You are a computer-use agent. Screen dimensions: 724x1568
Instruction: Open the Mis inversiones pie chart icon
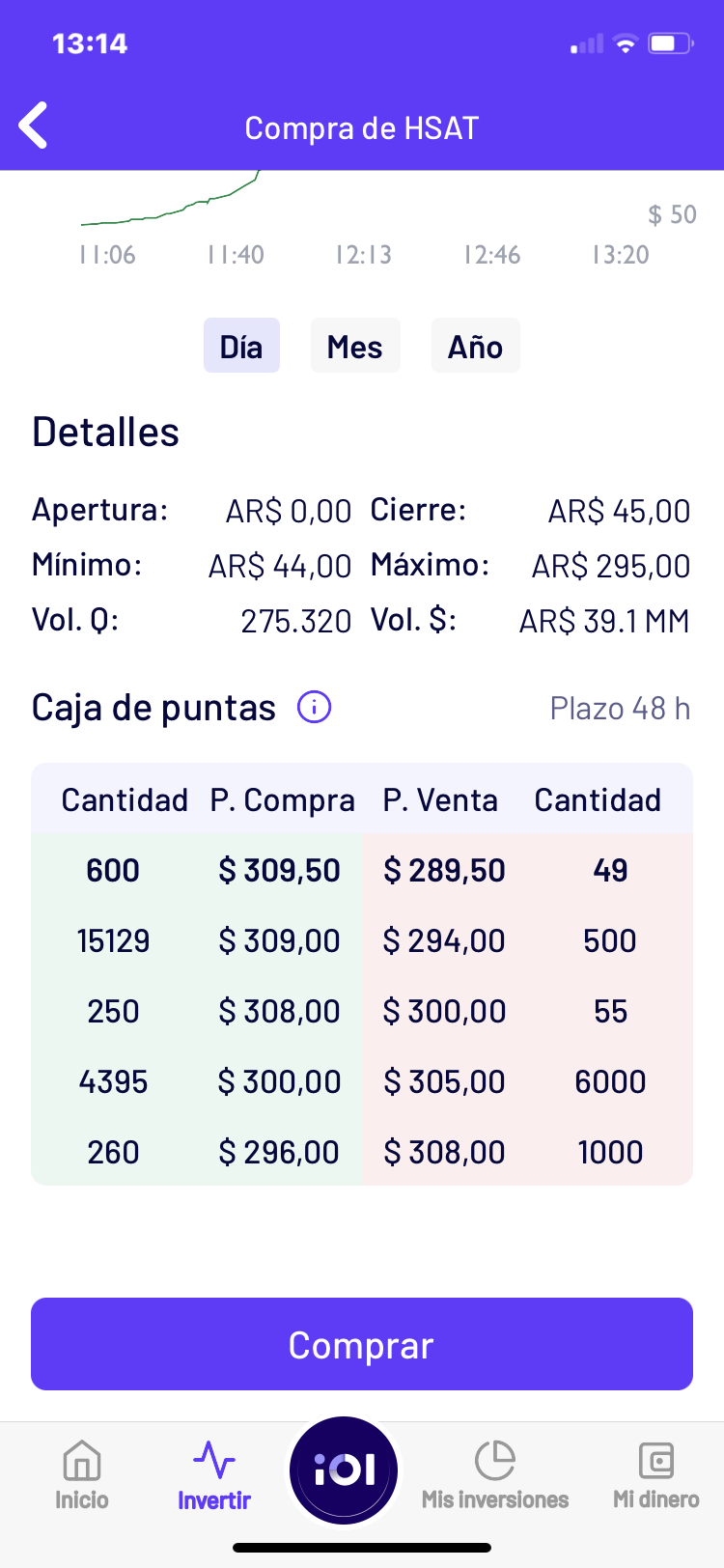point(495,1459)
